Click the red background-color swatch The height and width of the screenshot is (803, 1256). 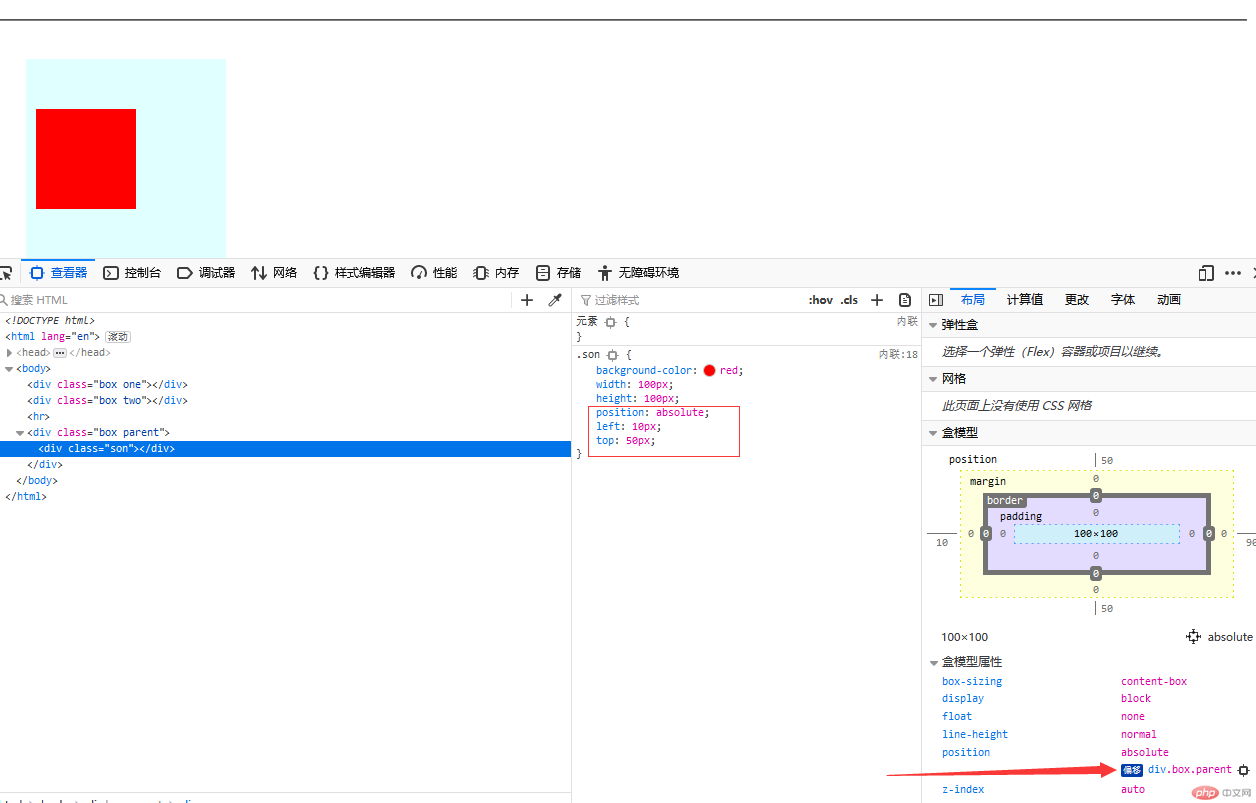709,371
